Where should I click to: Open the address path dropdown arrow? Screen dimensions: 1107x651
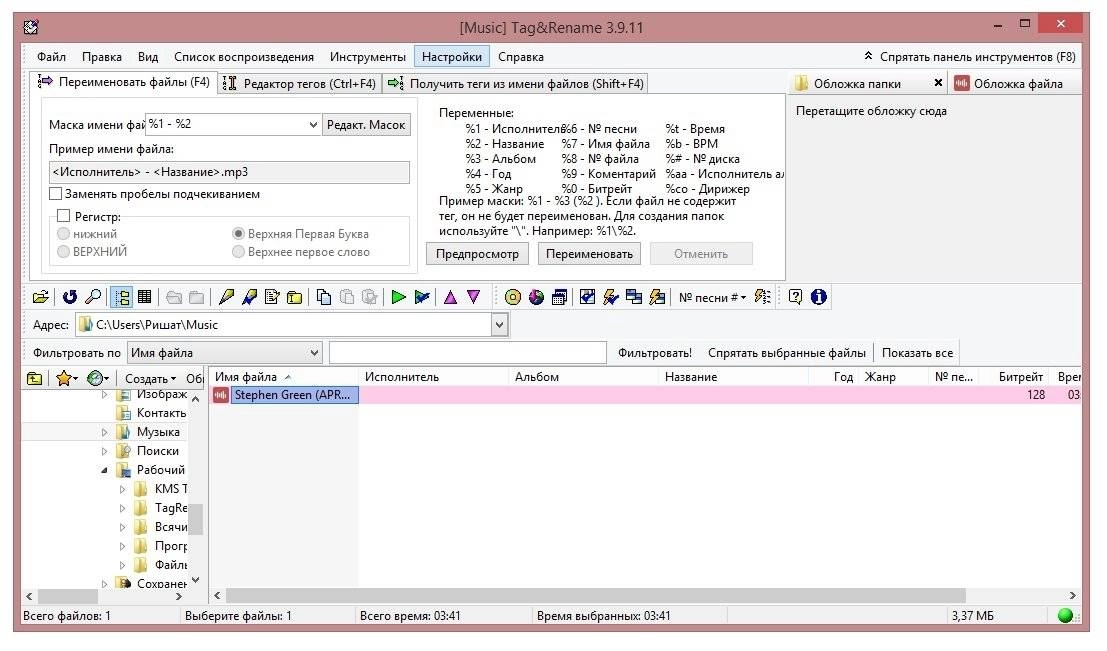[x=499, y=325]
